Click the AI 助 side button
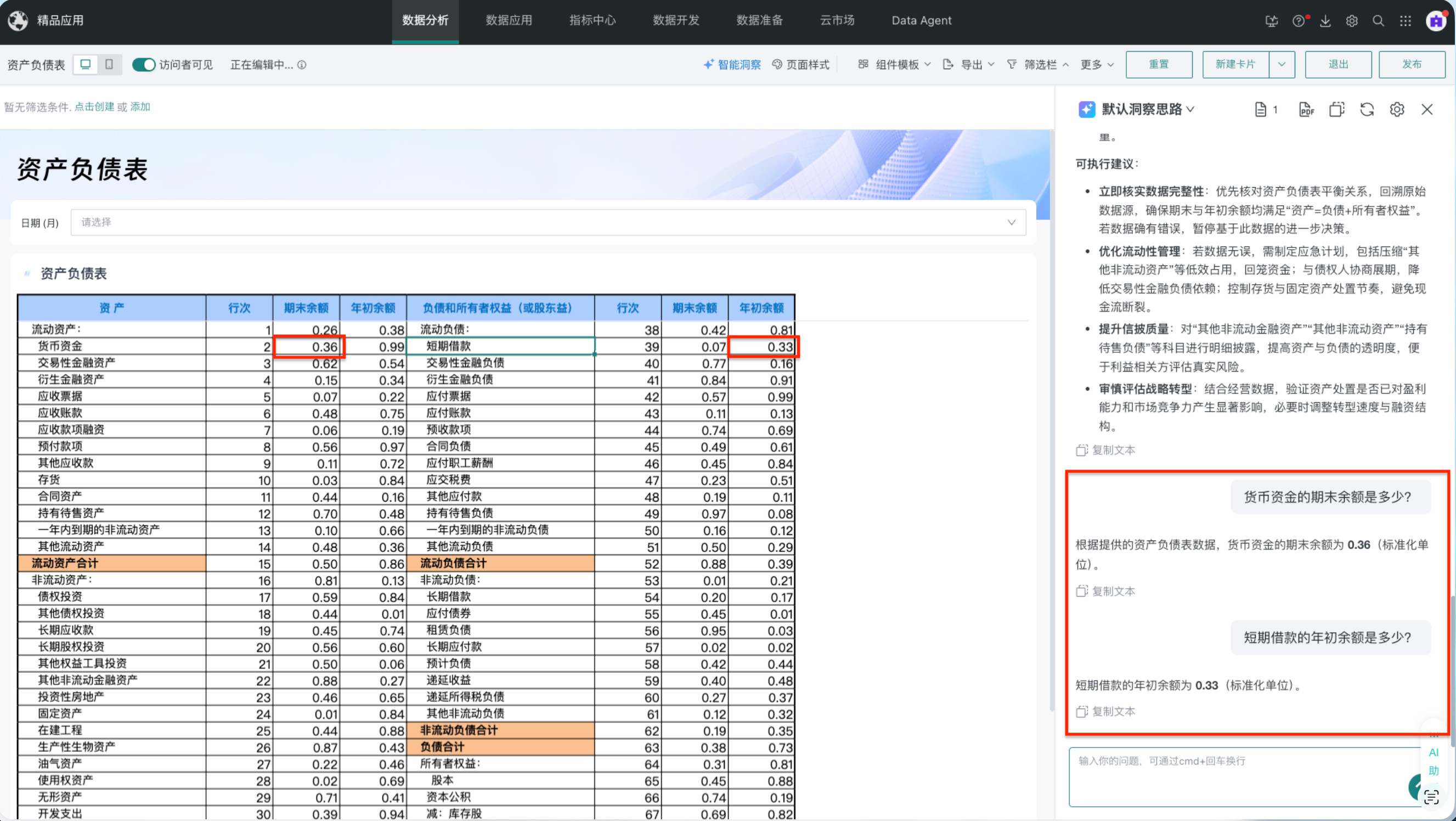The width and height of the screenshot is (1456, 821). click(x=1434, y=761)
